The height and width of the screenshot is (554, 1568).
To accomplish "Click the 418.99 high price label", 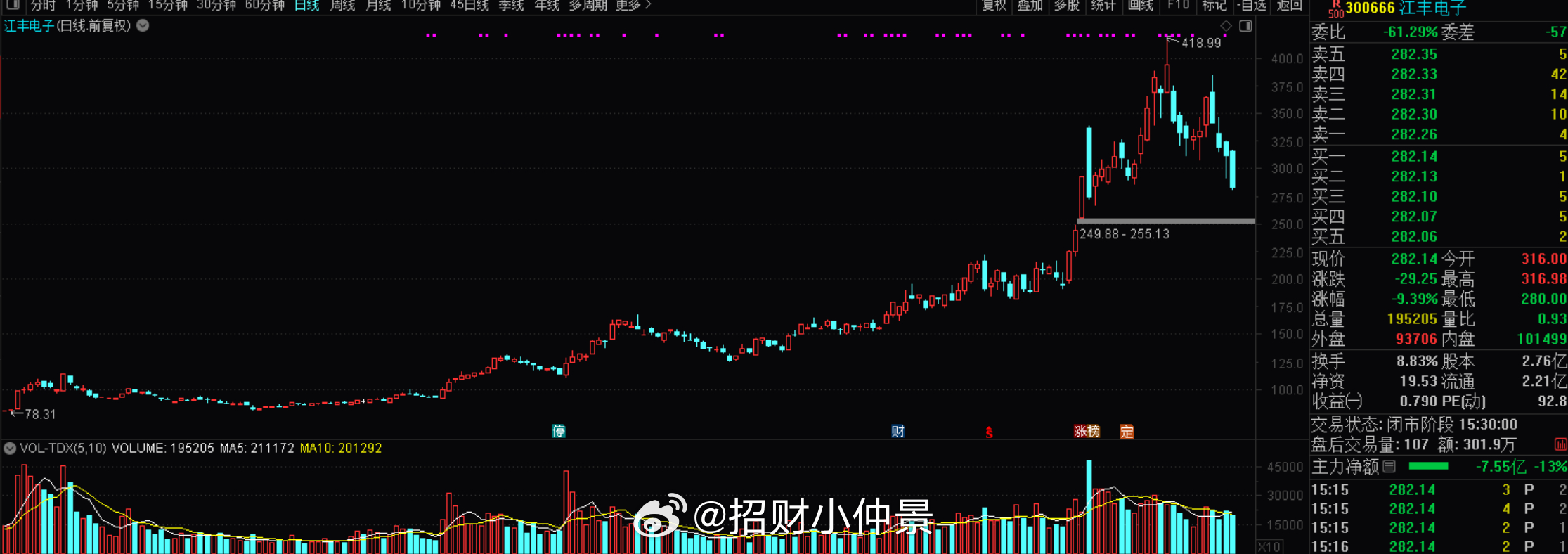I will point(1201,43).
